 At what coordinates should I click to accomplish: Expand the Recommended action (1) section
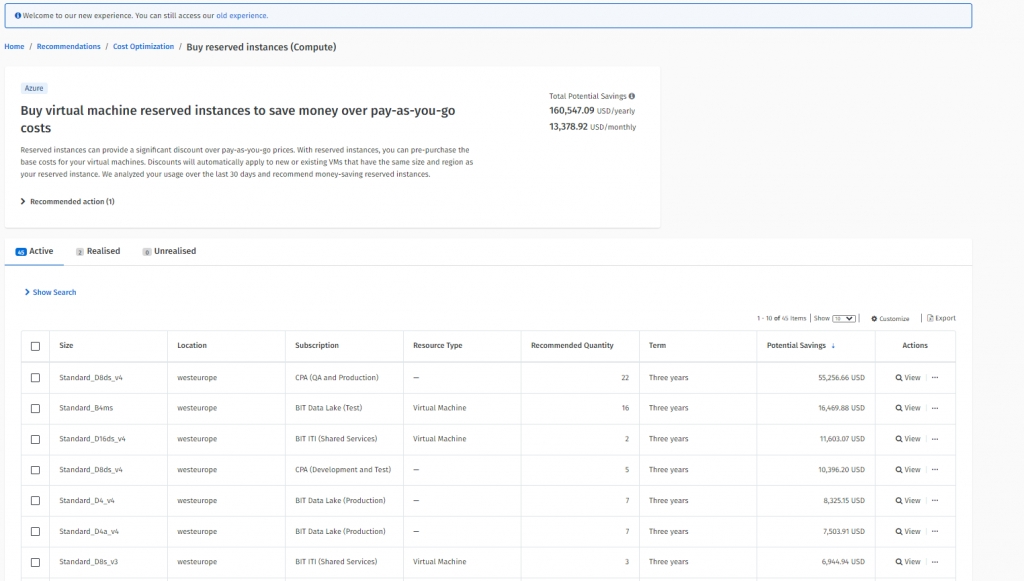(x=67, y=202)
